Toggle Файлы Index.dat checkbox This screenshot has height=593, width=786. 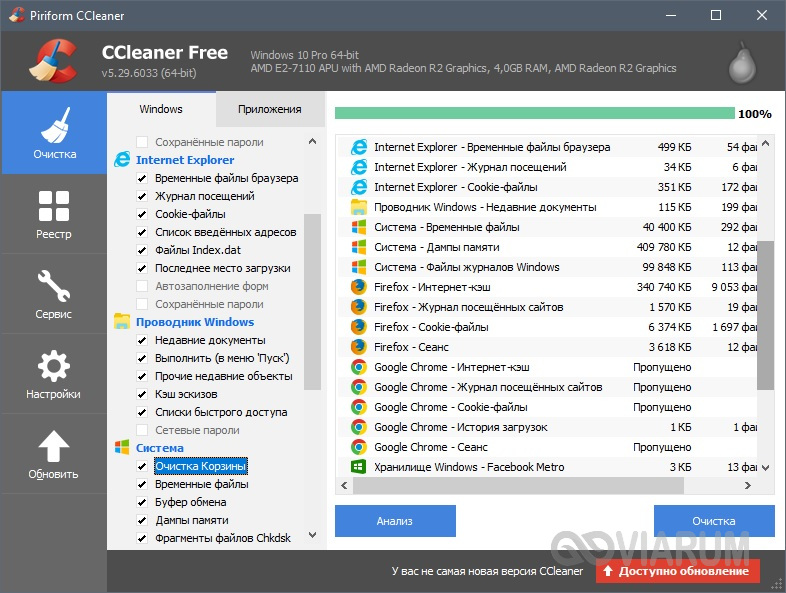142,250
